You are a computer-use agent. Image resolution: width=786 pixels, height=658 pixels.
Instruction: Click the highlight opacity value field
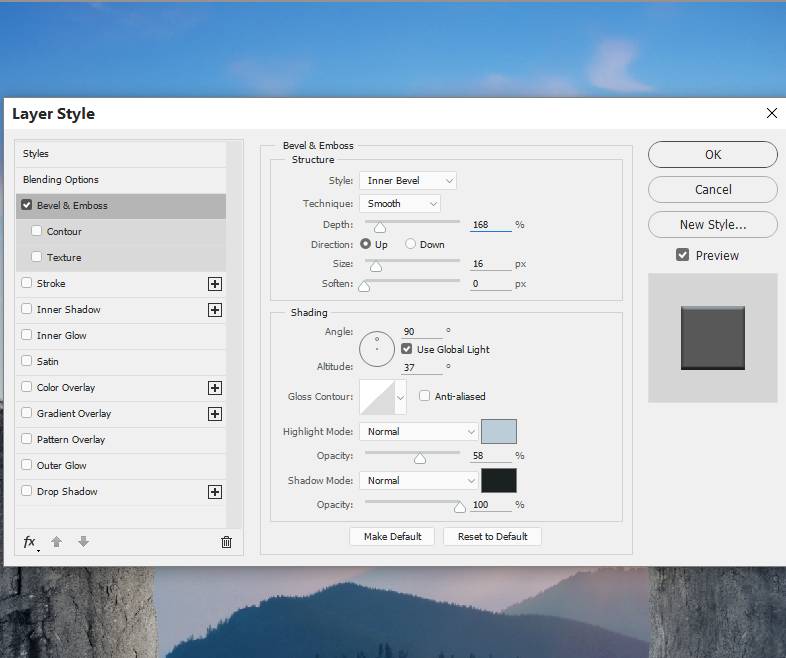click(491, 456)
